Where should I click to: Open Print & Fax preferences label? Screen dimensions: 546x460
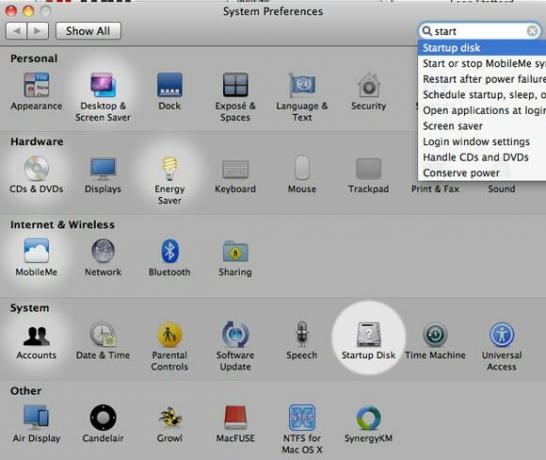coord(435,189)
